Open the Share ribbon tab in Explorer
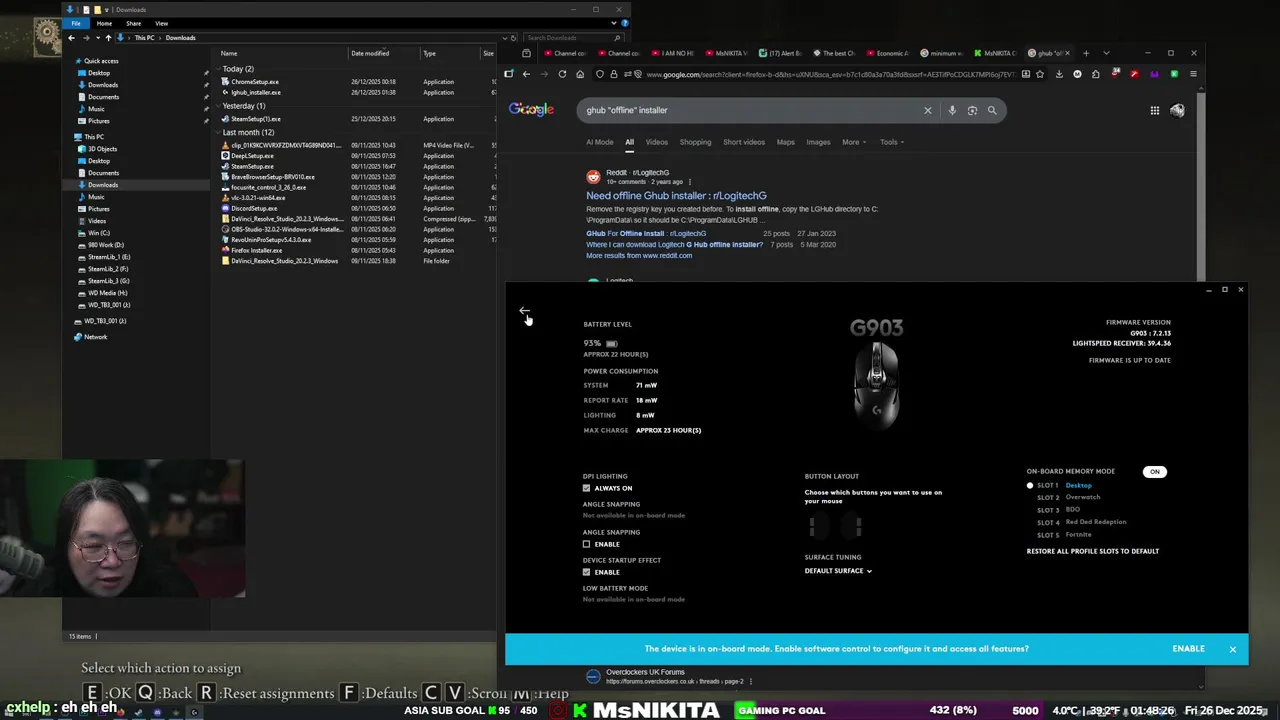The height and width of the screenshot is (720, 1280). pos(133,23)
